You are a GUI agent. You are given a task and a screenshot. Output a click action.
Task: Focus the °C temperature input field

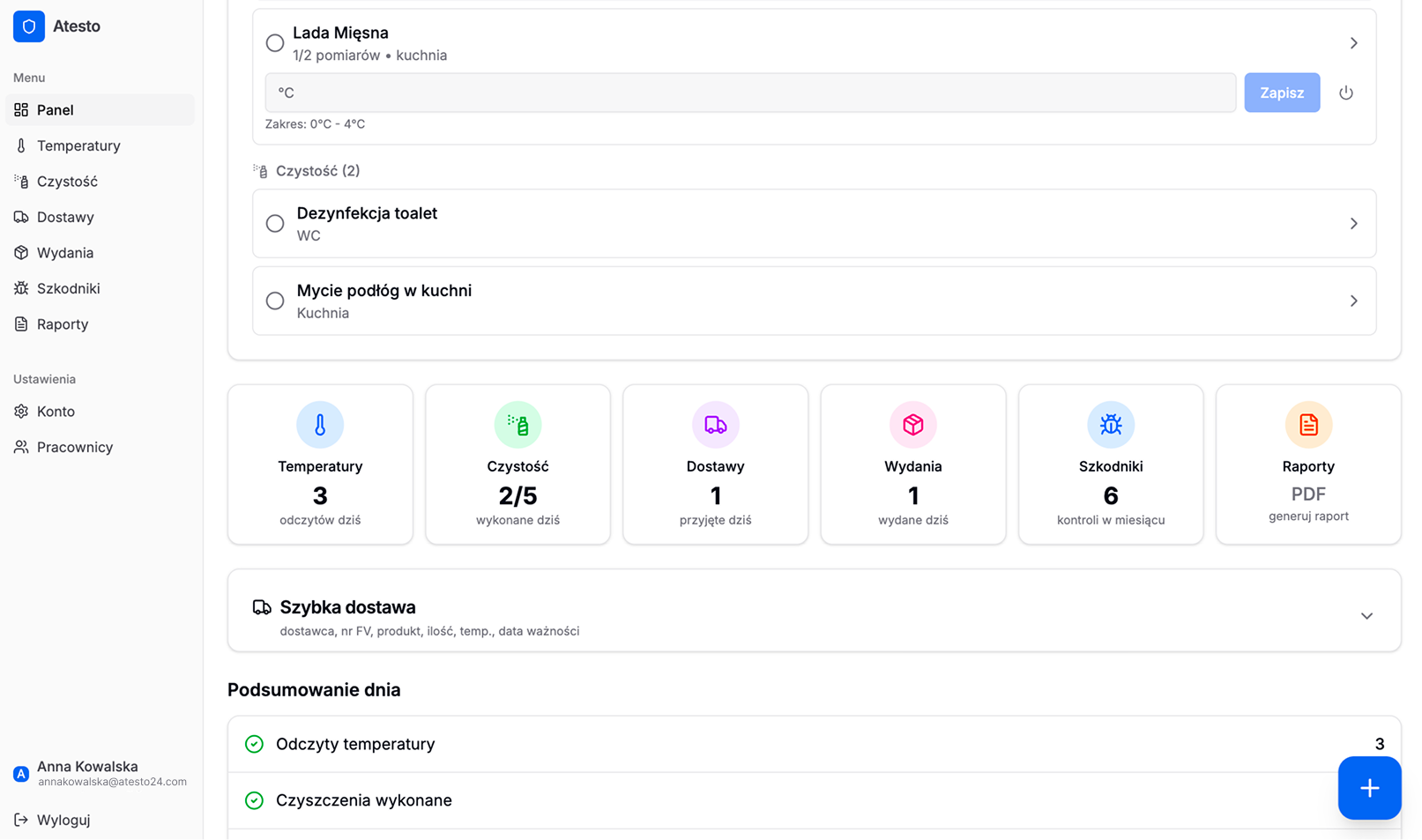(x=749, y=93)
